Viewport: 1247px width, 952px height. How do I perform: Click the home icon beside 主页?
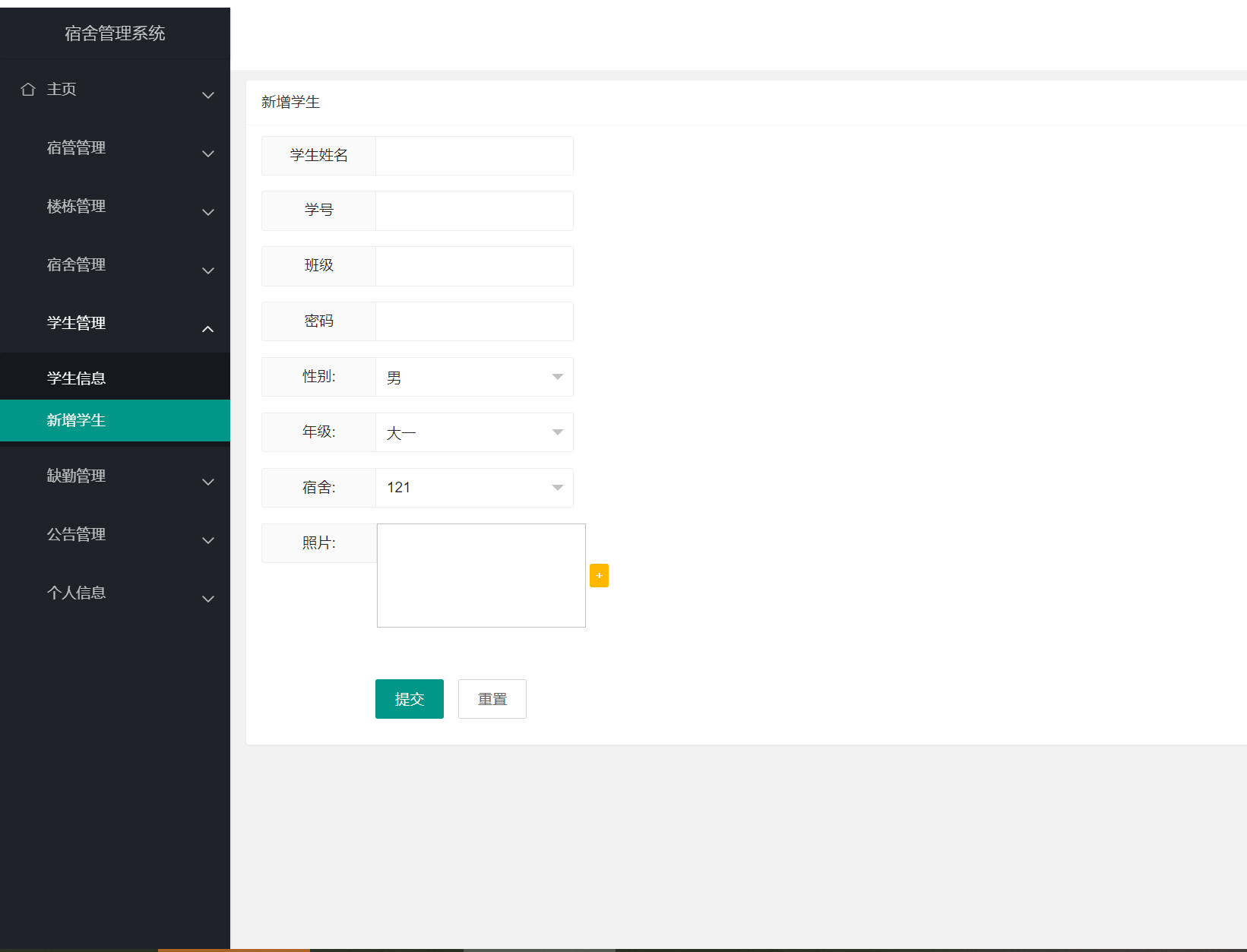tap(28, 90)
